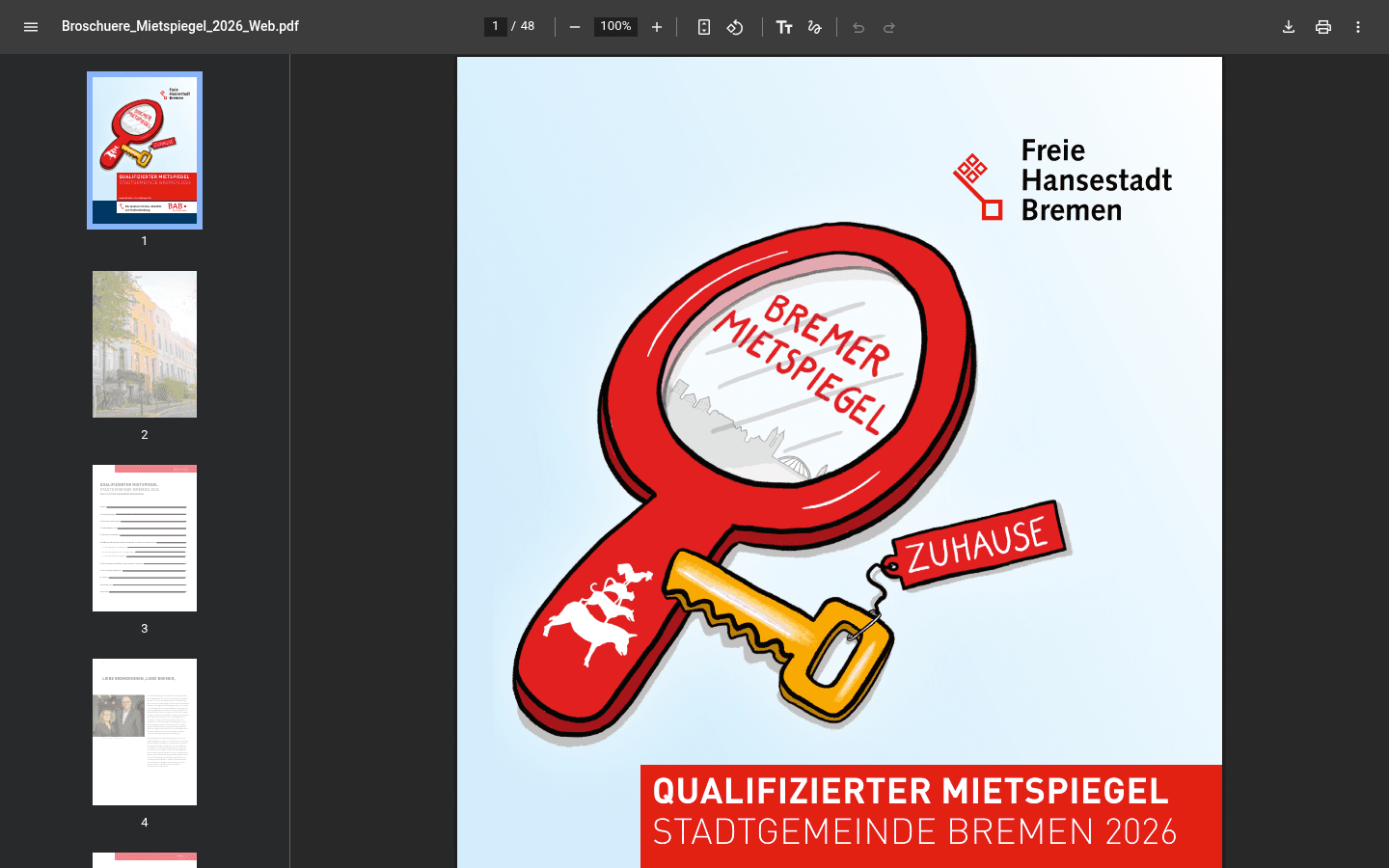Zoom out with the minus icon
Image resolution: width=1389 pixels, height=868 pixels.
tap(575, 27)
